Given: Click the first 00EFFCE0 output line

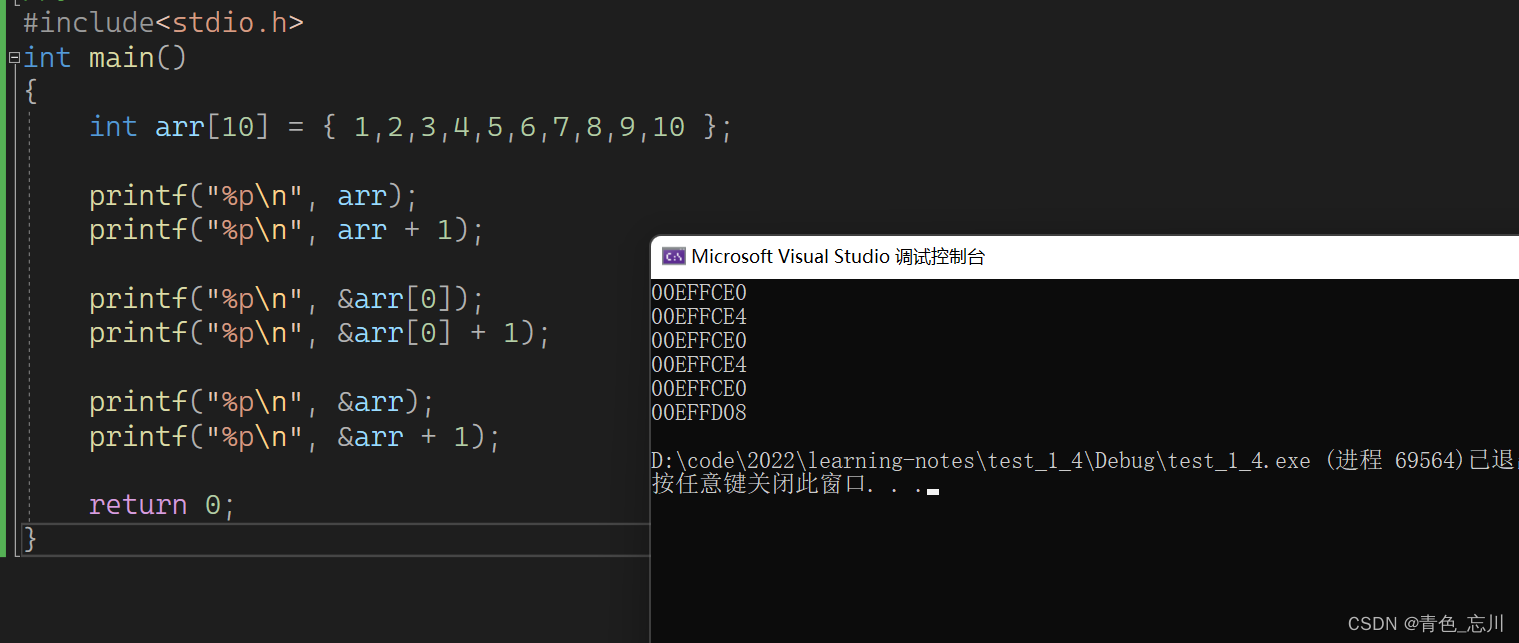Looking at the screenshot, I should click(x=699, y=293).
